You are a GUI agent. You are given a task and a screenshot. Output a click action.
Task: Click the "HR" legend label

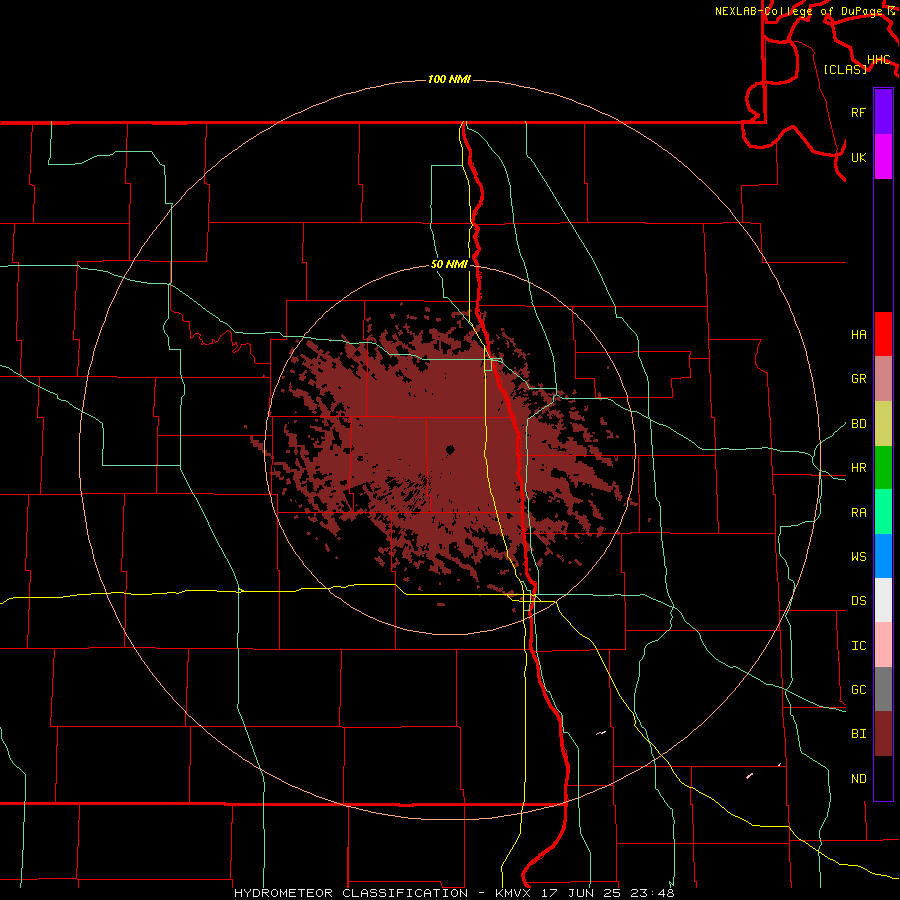pyautogui.click(x=858, y=468)
